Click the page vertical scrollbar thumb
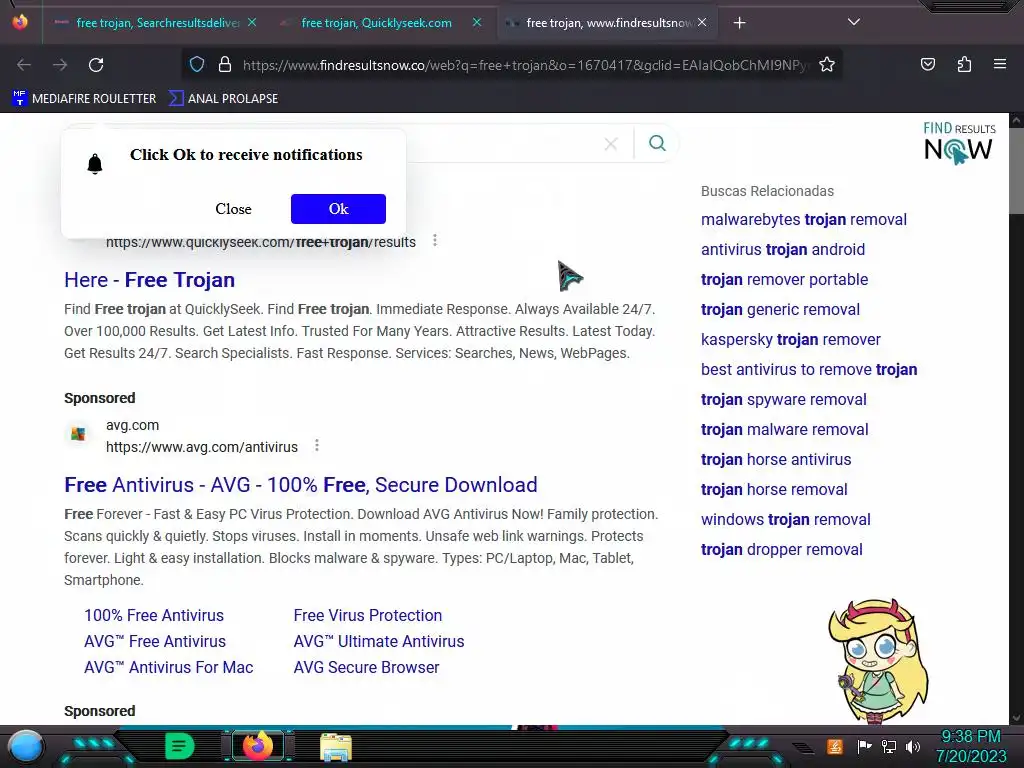Screen dimensions: 1024x768 (x=1016, y=170)
